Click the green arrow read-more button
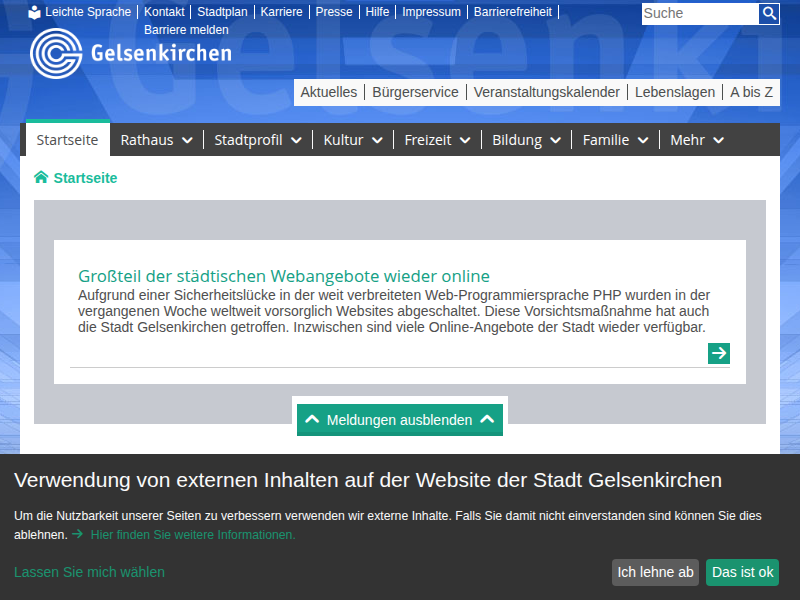This screenshot has width=800, height=600. click(719, 353)
